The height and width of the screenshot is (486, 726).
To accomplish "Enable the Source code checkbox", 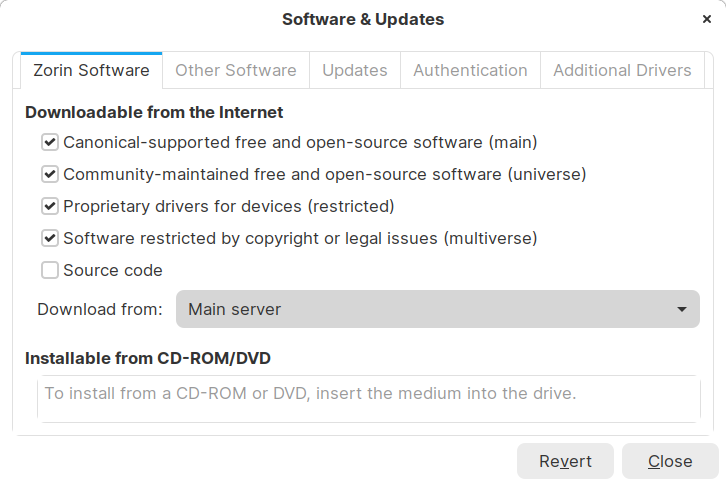I will coord(49,270).
